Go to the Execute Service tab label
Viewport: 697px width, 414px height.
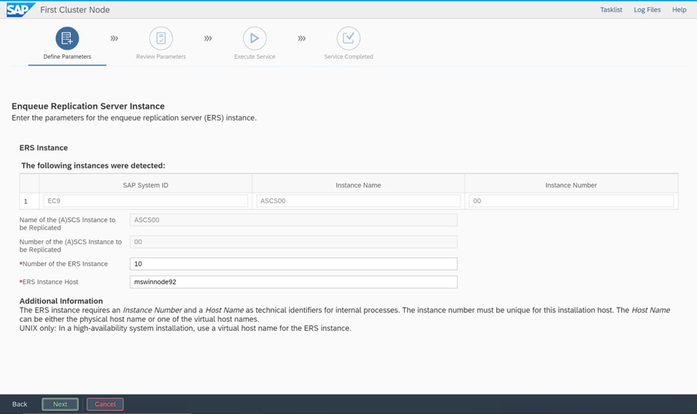click(x=255, y=56)
